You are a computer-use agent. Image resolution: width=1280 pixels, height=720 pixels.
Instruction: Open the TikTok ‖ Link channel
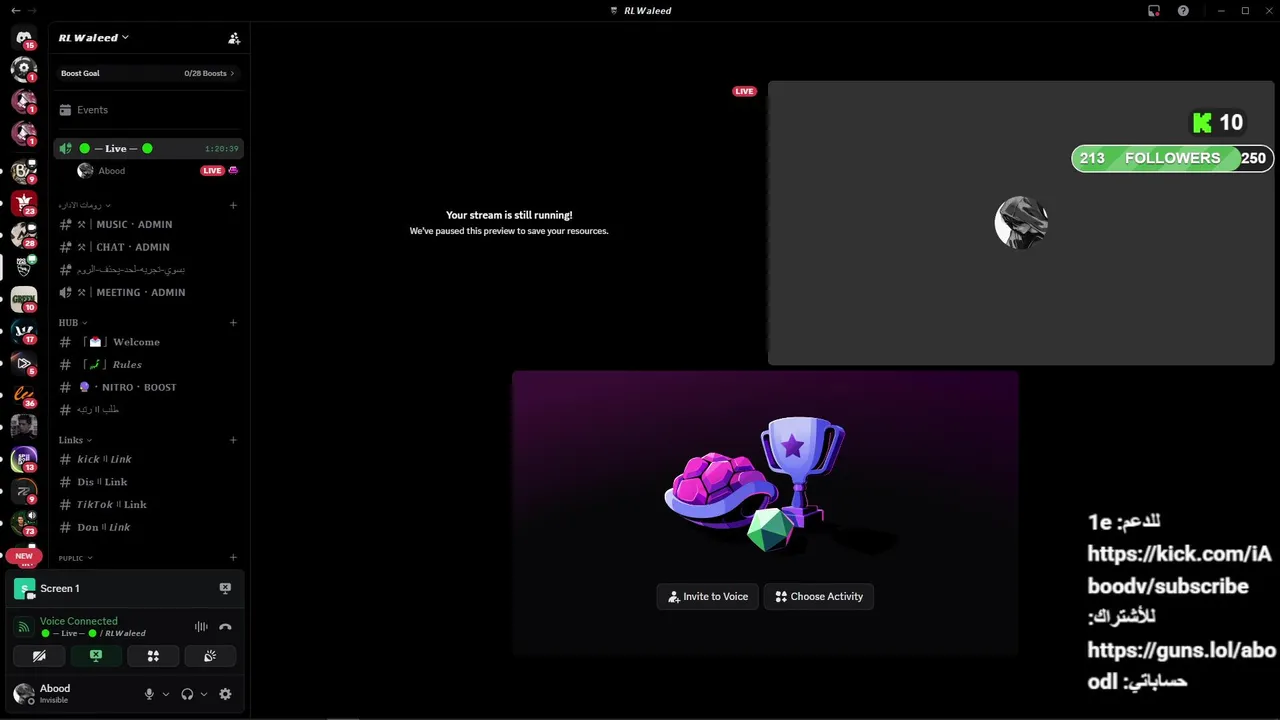click(148, 504)
